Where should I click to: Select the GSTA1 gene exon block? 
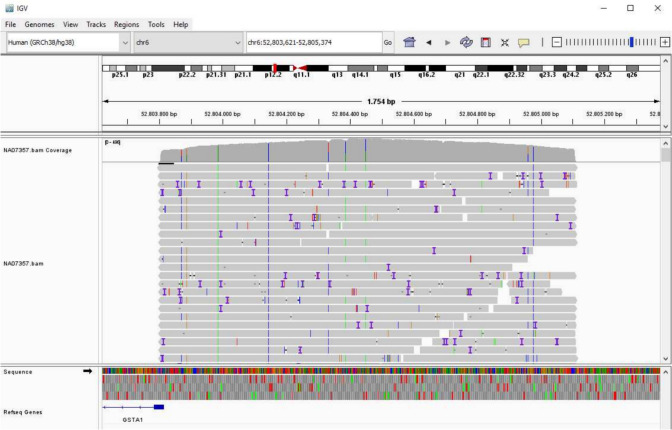[159, 407]
